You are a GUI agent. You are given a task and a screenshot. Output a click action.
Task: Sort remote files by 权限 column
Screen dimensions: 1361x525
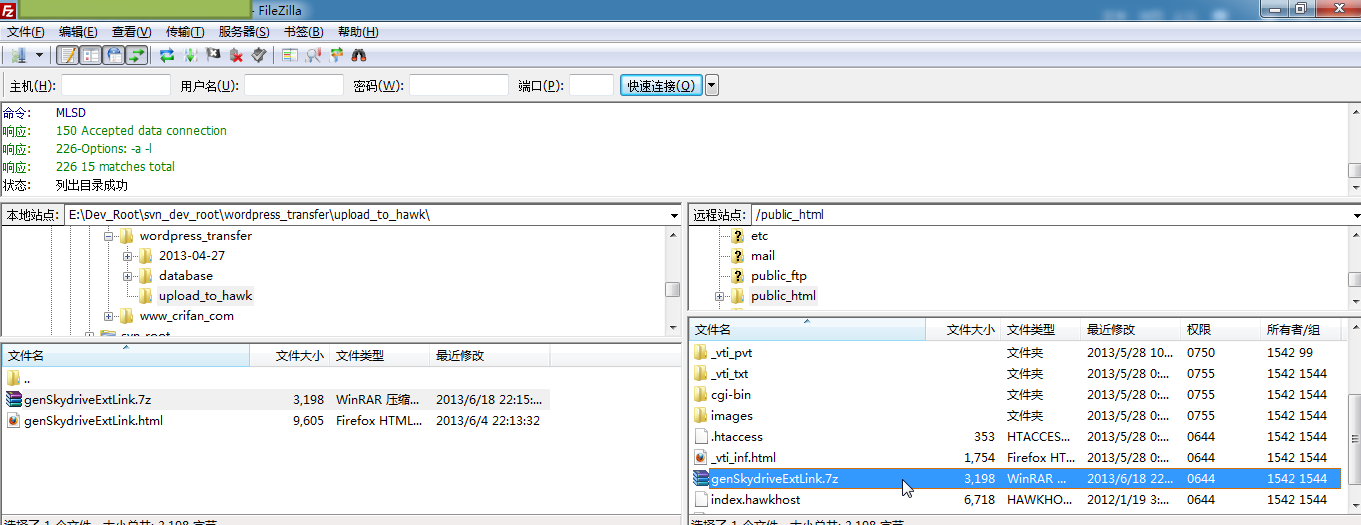tap(1220, 329)
